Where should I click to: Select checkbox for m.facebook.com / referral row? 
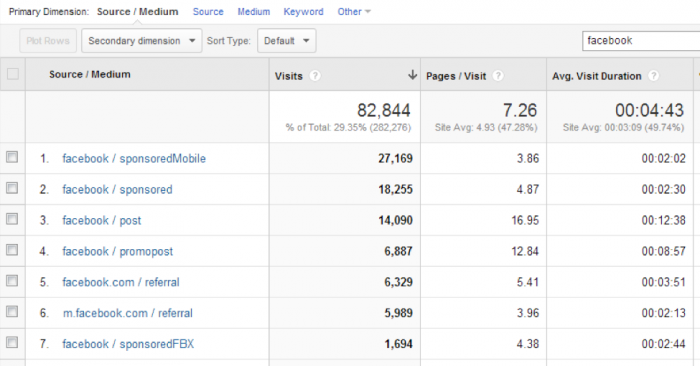[12, 312]
